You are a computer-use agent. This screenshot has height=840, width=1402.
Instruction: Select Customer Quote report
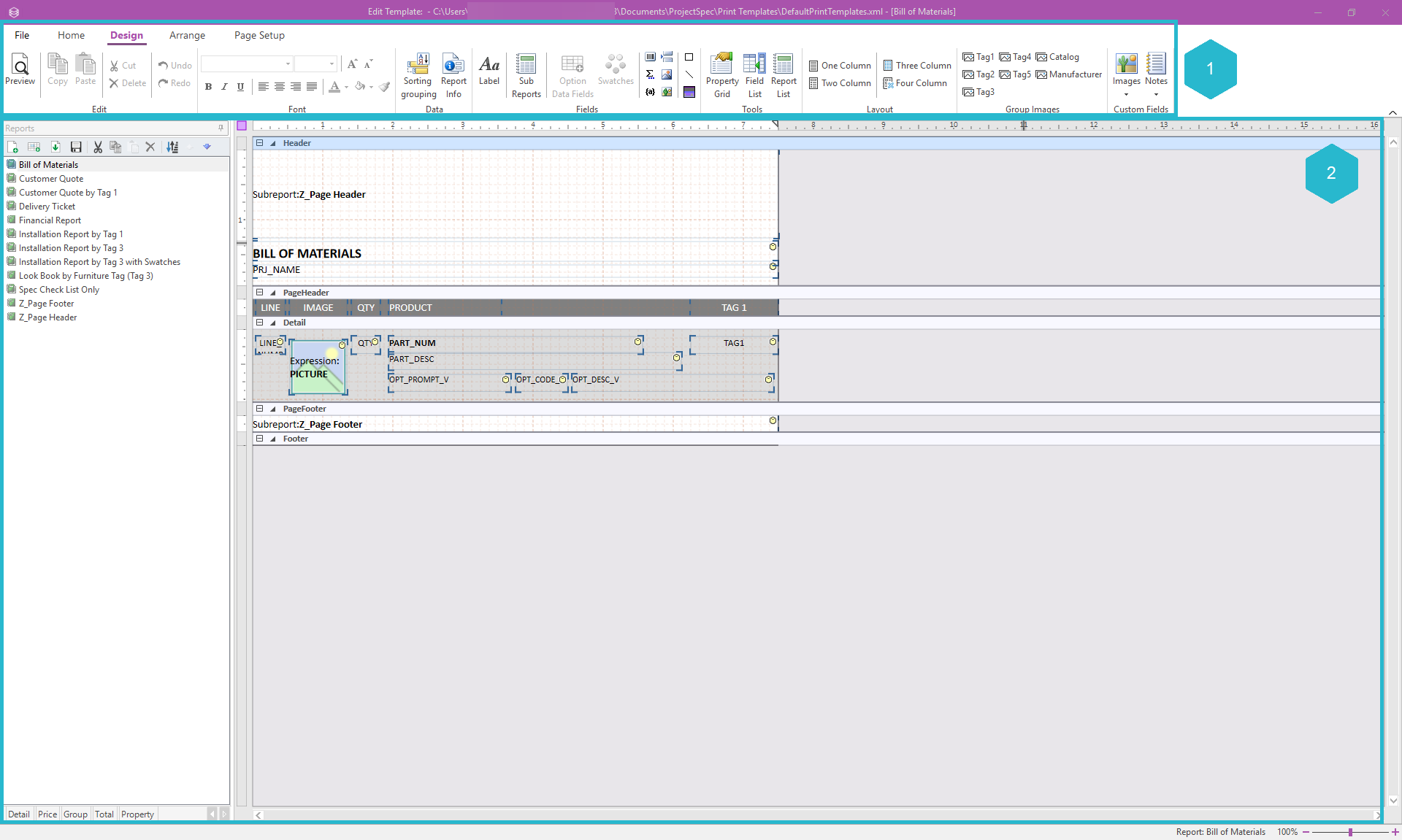51,179
